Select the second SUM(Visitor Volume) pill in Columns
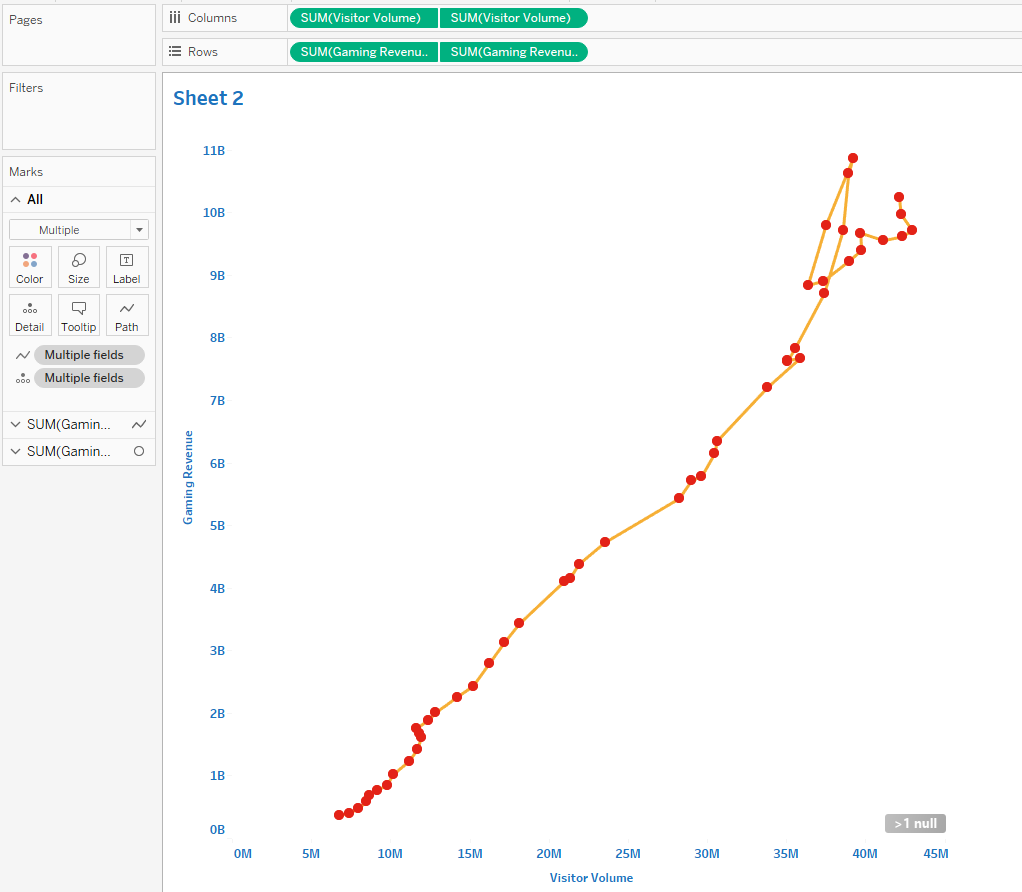Viewport: 1022px width, 892px height. coord(512,18)
